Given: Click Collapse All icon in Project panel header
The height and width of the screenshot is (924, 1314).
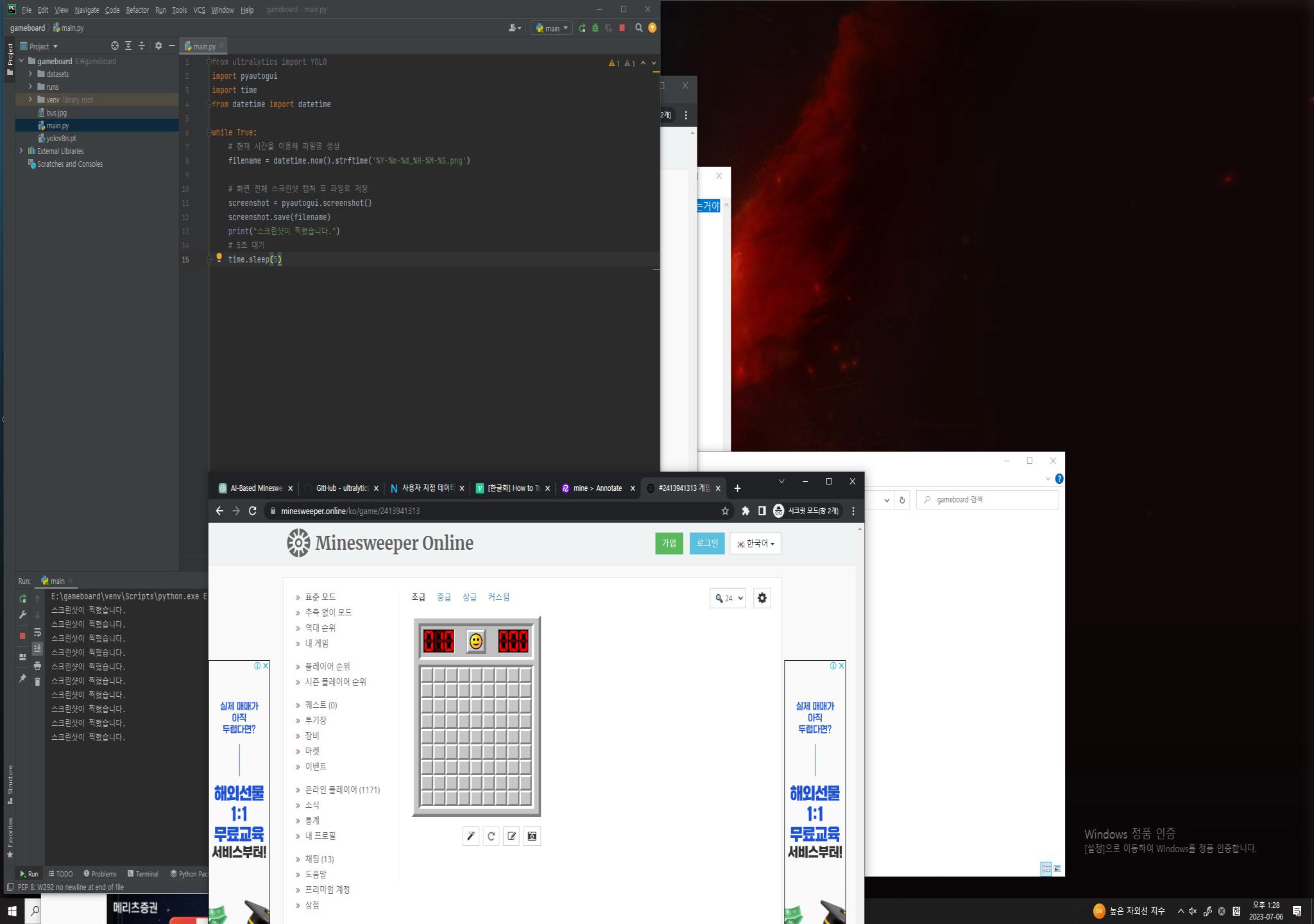Looking at the screenshot, I should [142, 46].
